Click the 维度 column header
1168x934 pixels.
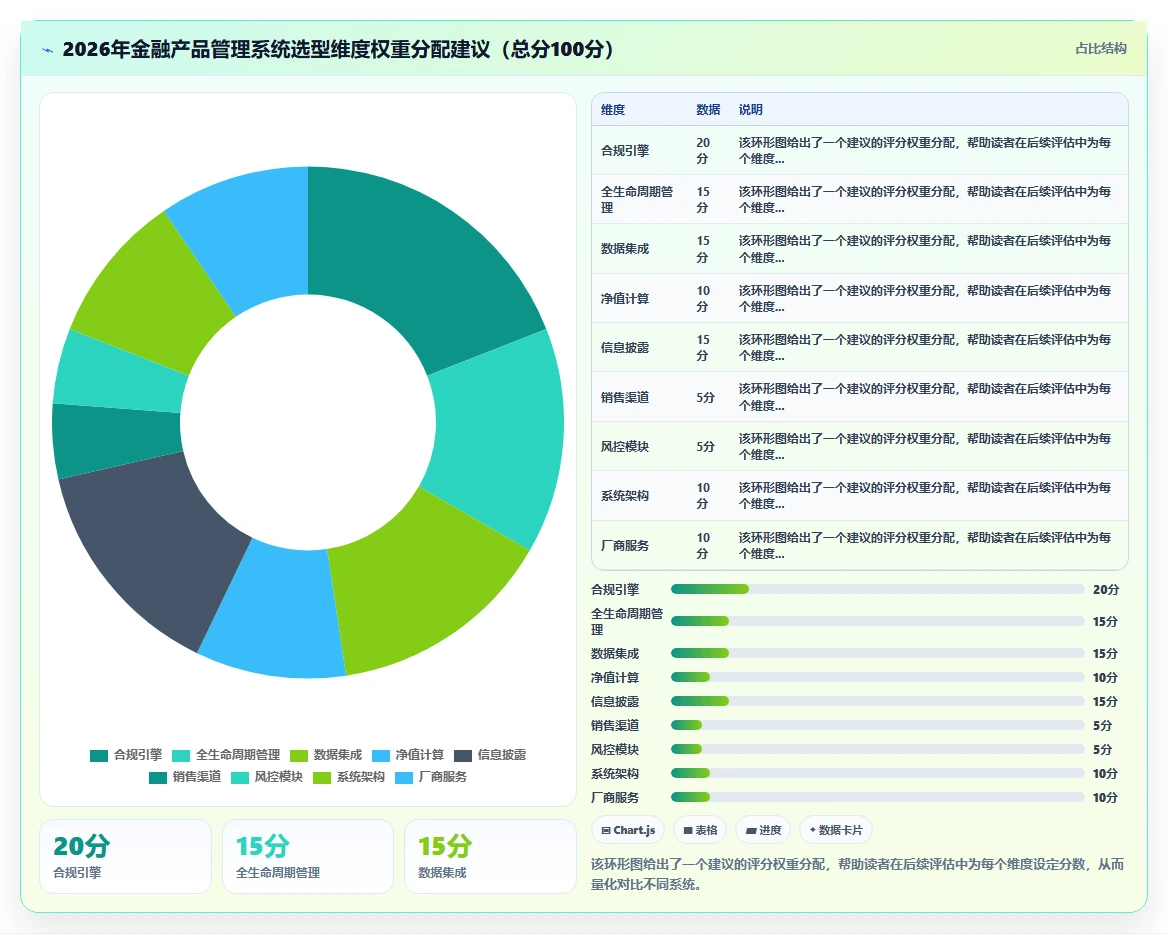[x=613, y=109]
